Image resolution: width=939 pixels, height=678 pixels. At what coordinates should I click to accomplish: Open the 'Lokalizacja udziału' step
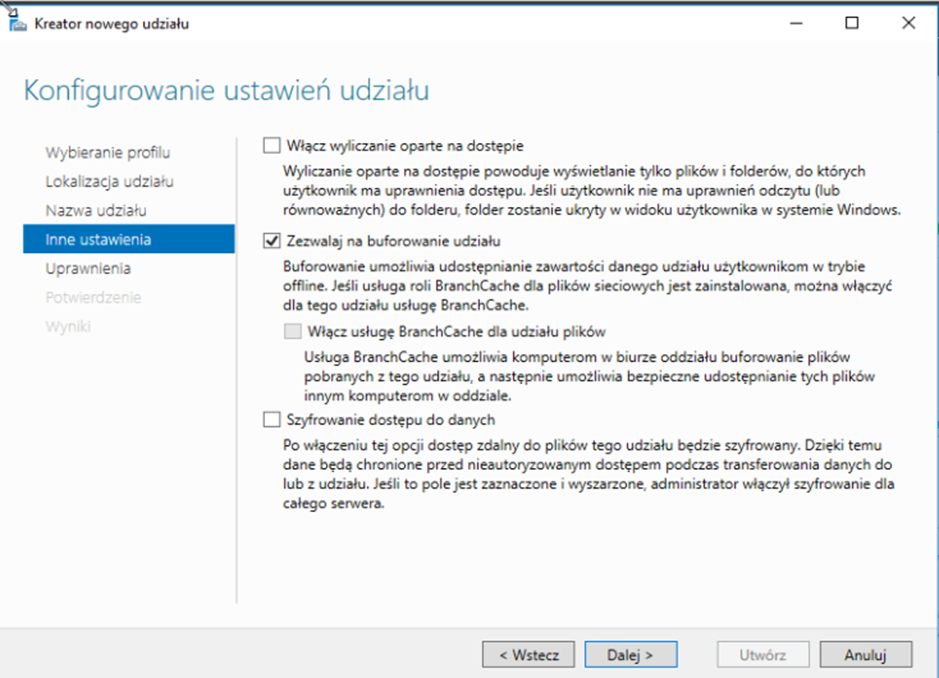tap(110, 182)
